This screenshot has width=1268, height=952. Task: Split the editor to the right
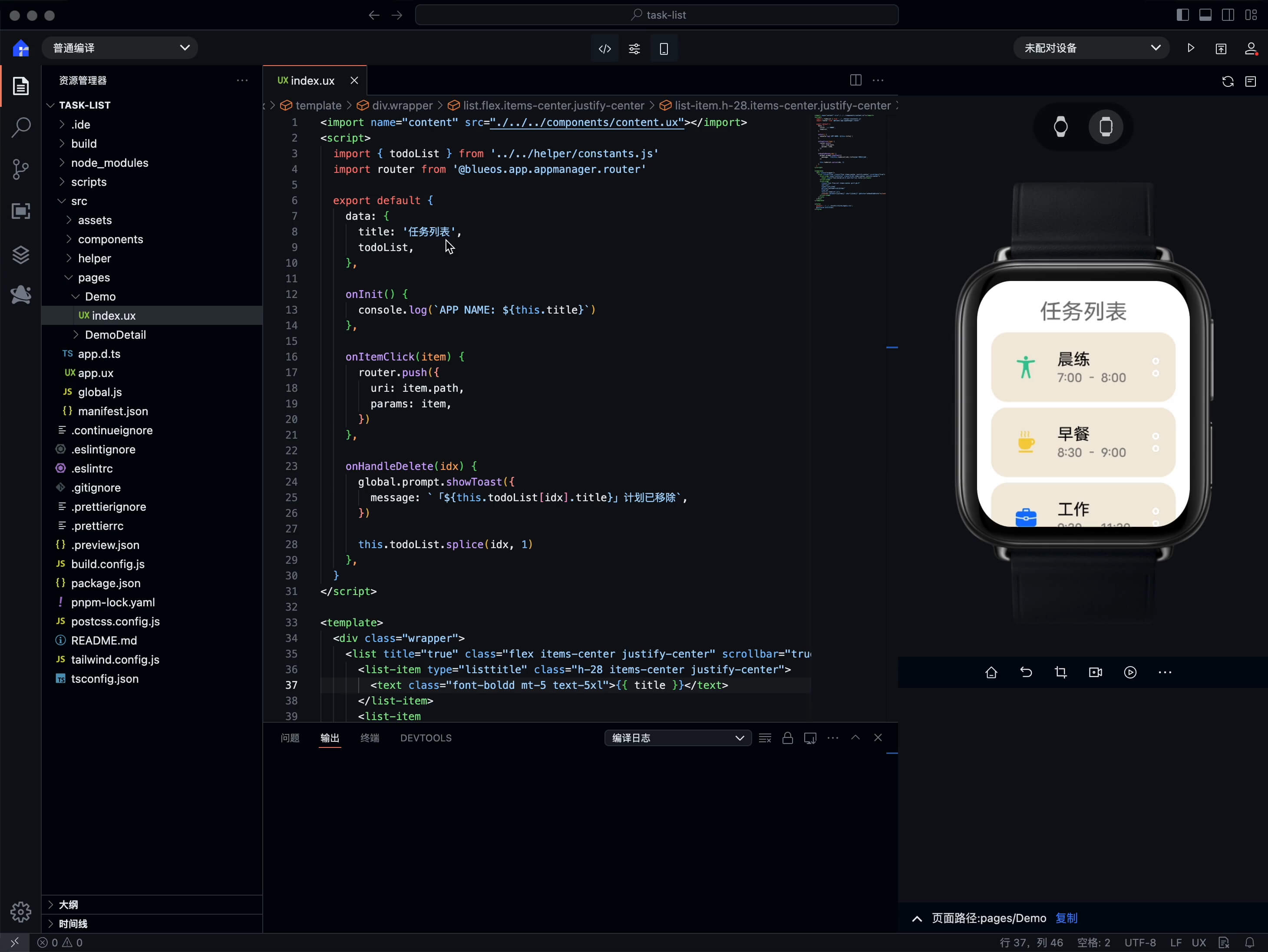coord(855,80)
